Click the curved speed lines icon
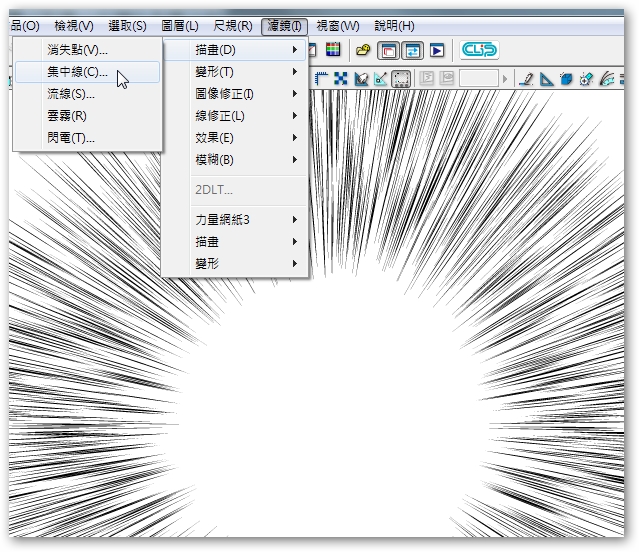The height and width of the screenshot is (552, 639). pos(606,79)
